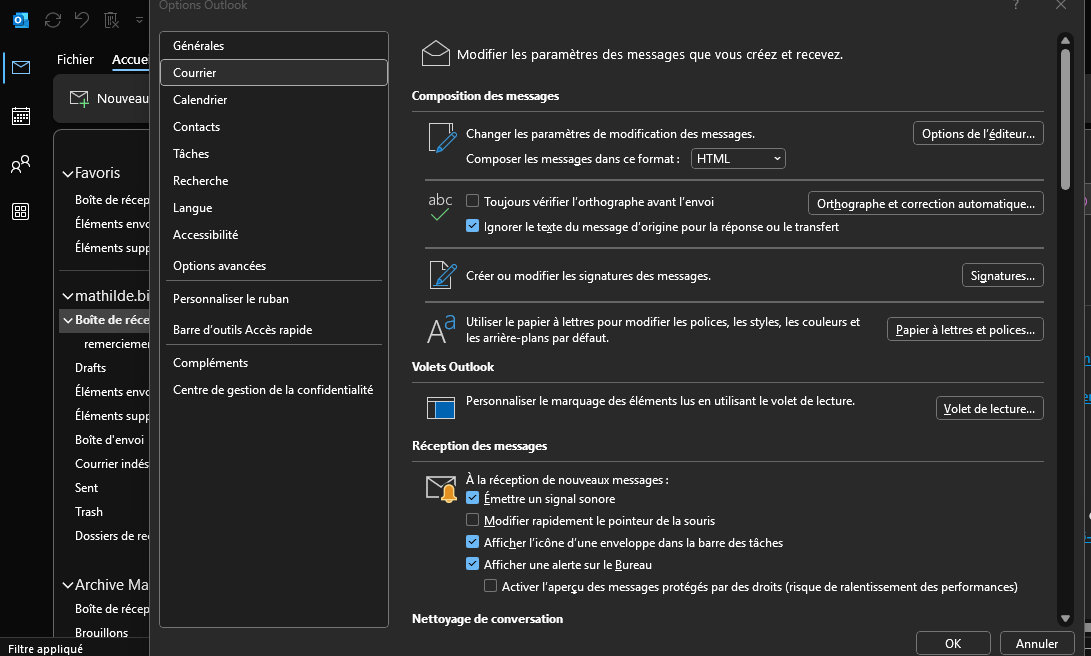Select Générales in the options category list
The image size is (1091, 656).
274,46
